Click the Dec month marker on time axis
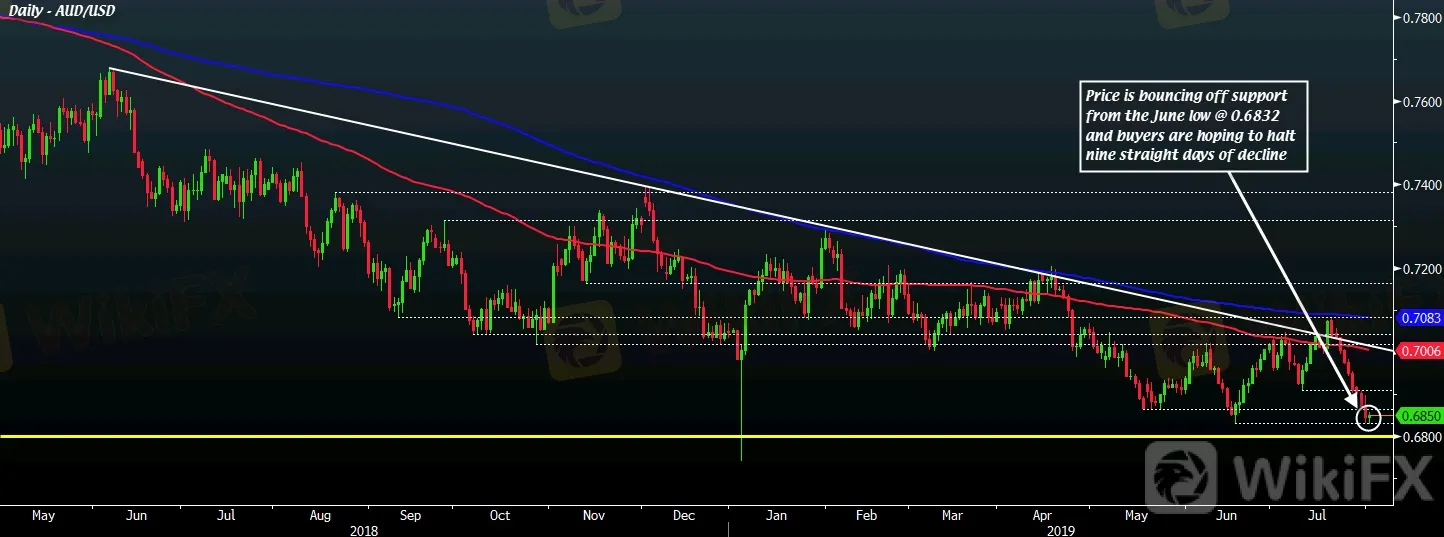The width and height of the screenshot is (1444, 537). coord(685,516)
